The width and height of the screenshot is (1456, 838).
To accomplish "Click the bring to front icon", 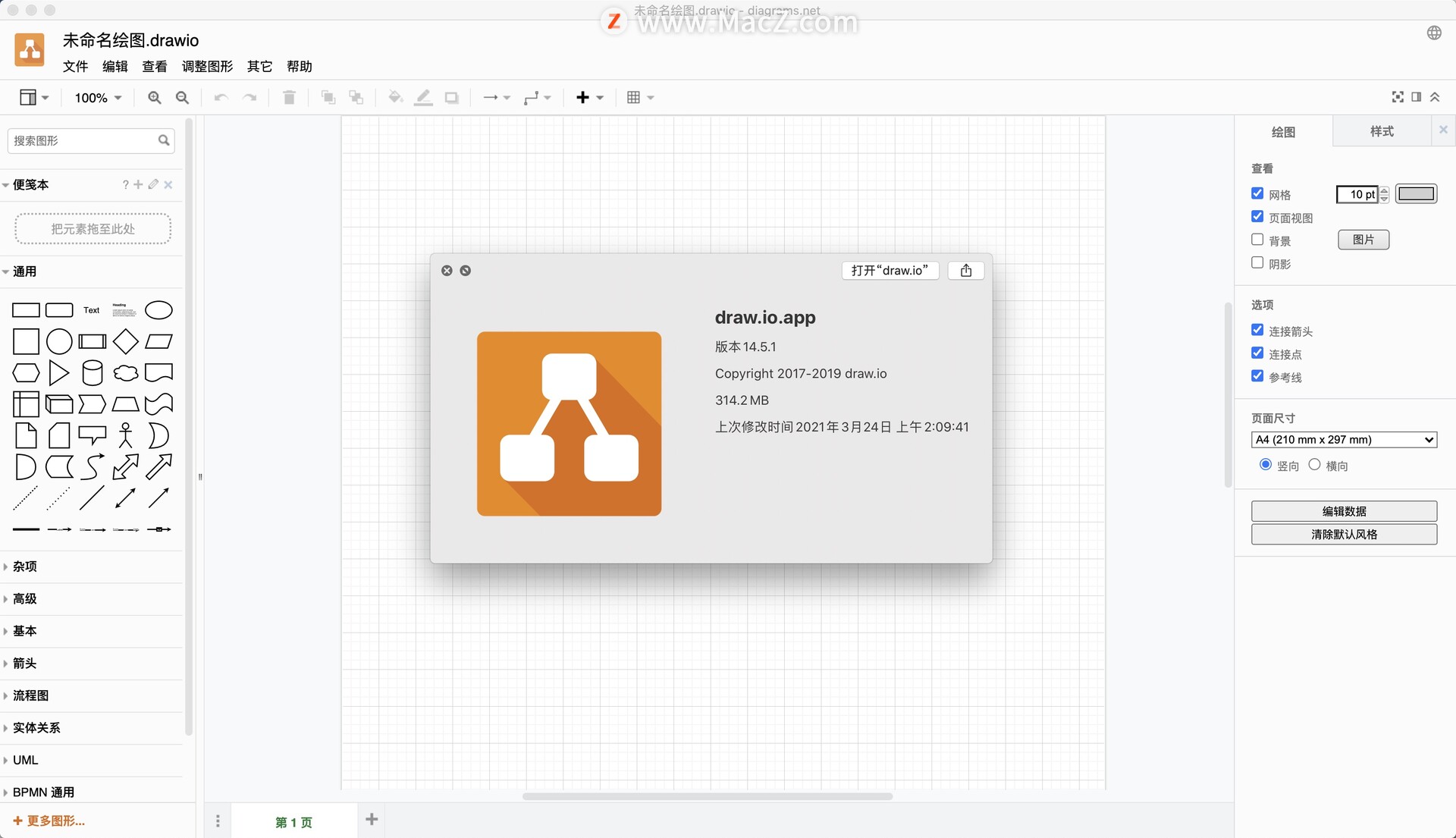I will point(328,97).
